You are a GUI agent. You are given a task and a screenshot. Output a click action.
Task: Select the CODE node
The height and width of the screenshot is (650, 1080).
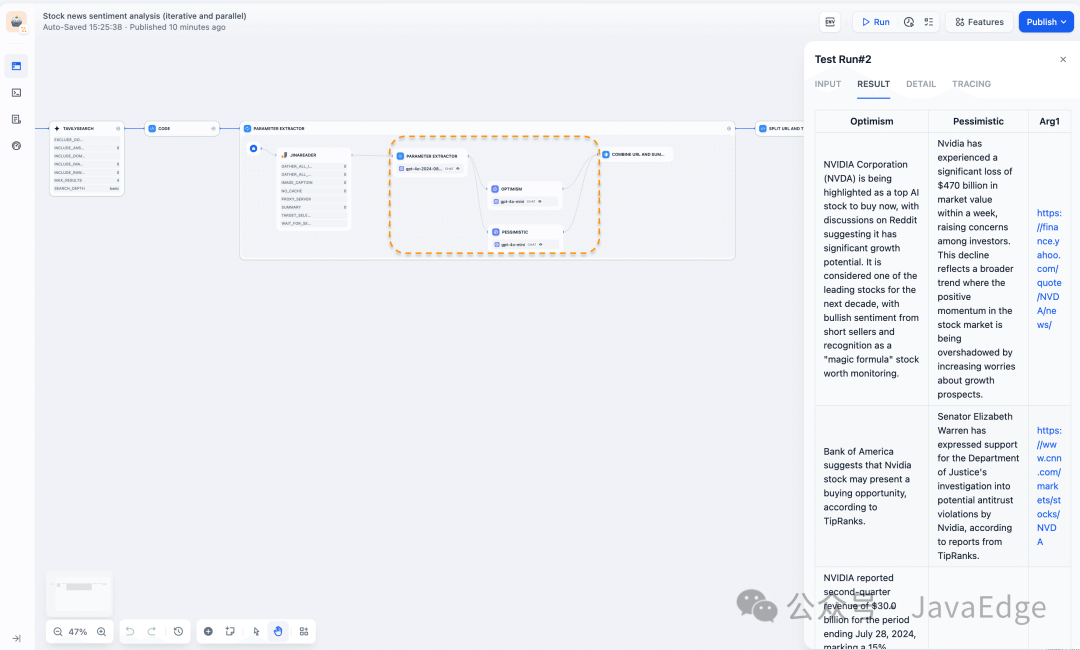pos(182,128)
